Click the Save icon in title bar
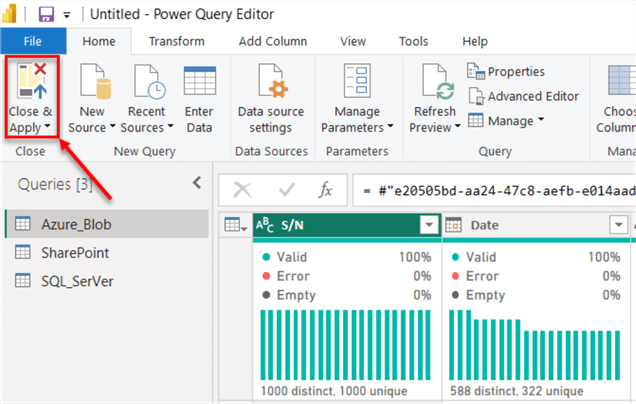This screenshot has height=404, width=636. pyautogui.click(x=46, y=14)
